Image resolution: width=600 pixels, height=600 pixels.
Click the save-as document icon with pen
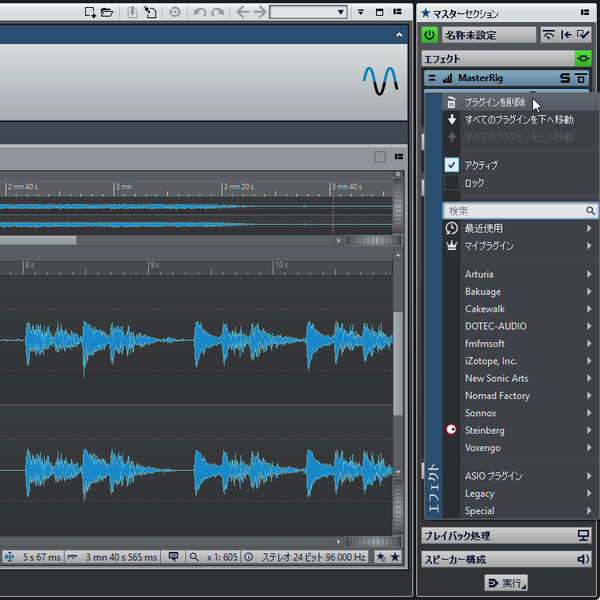point(150,12)
